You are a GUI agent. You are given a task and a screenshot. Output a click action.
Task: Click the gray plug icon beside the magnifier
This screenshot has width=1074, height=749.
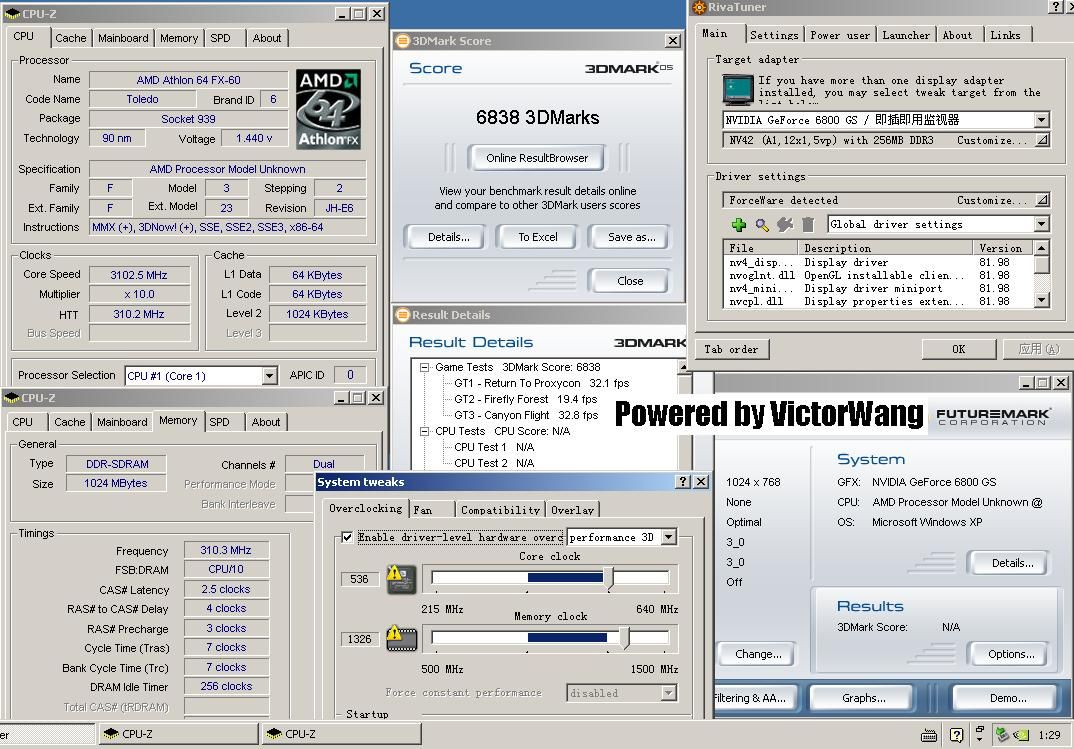coord(785,224)
